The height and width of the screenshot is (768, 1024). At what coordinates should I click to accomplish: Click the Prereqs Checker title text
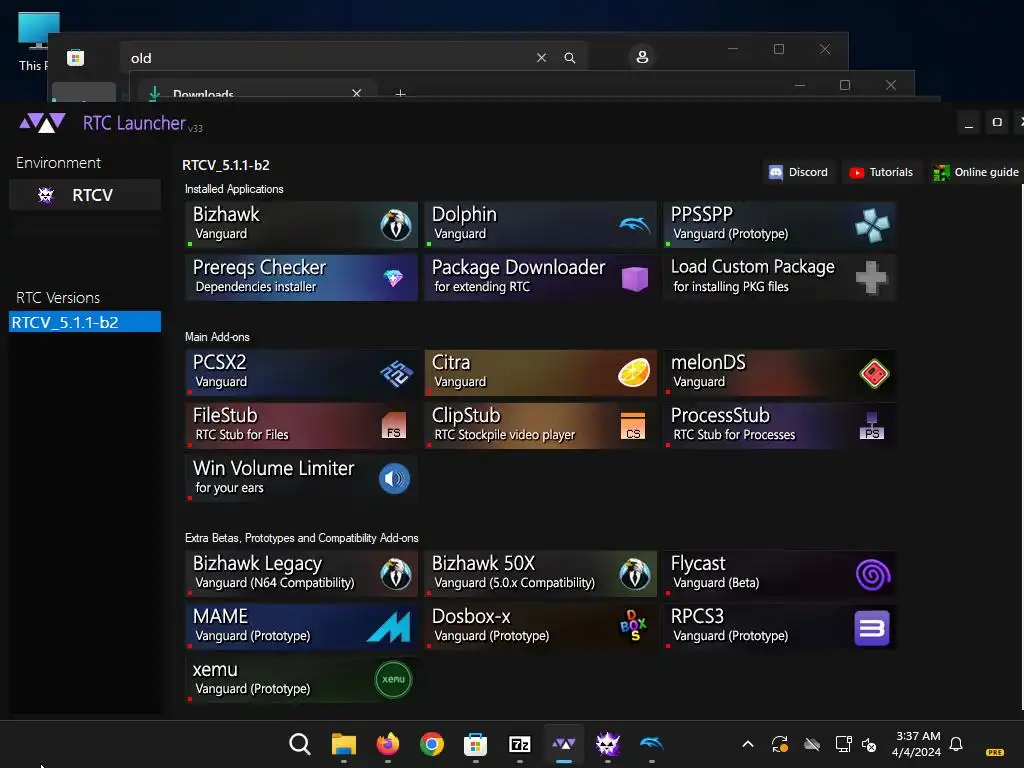tap(259, 268)
